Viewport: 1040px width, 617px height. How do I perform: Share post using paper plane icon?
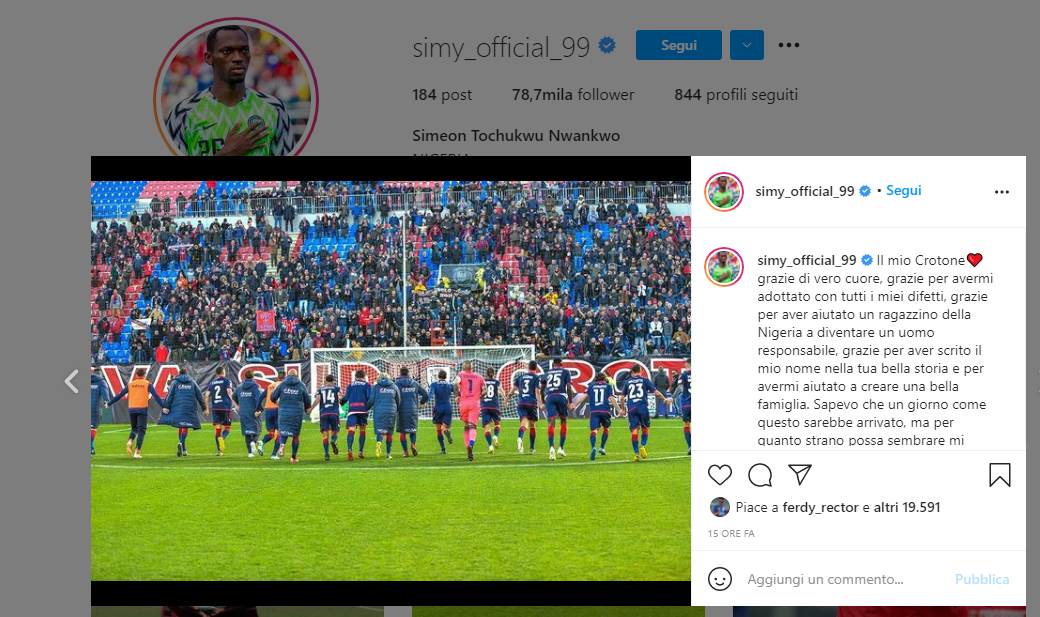coord(800,474)
